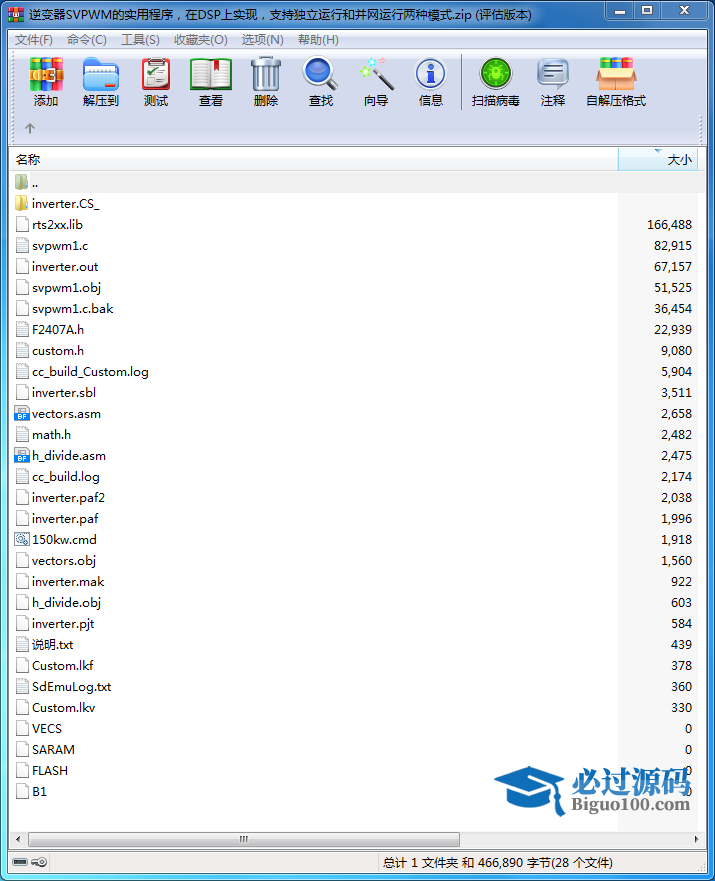Click the Extract To (解压到) icon
Image resolution: width=715 pixels, height=881 pixels.
(x=101, y=75)
